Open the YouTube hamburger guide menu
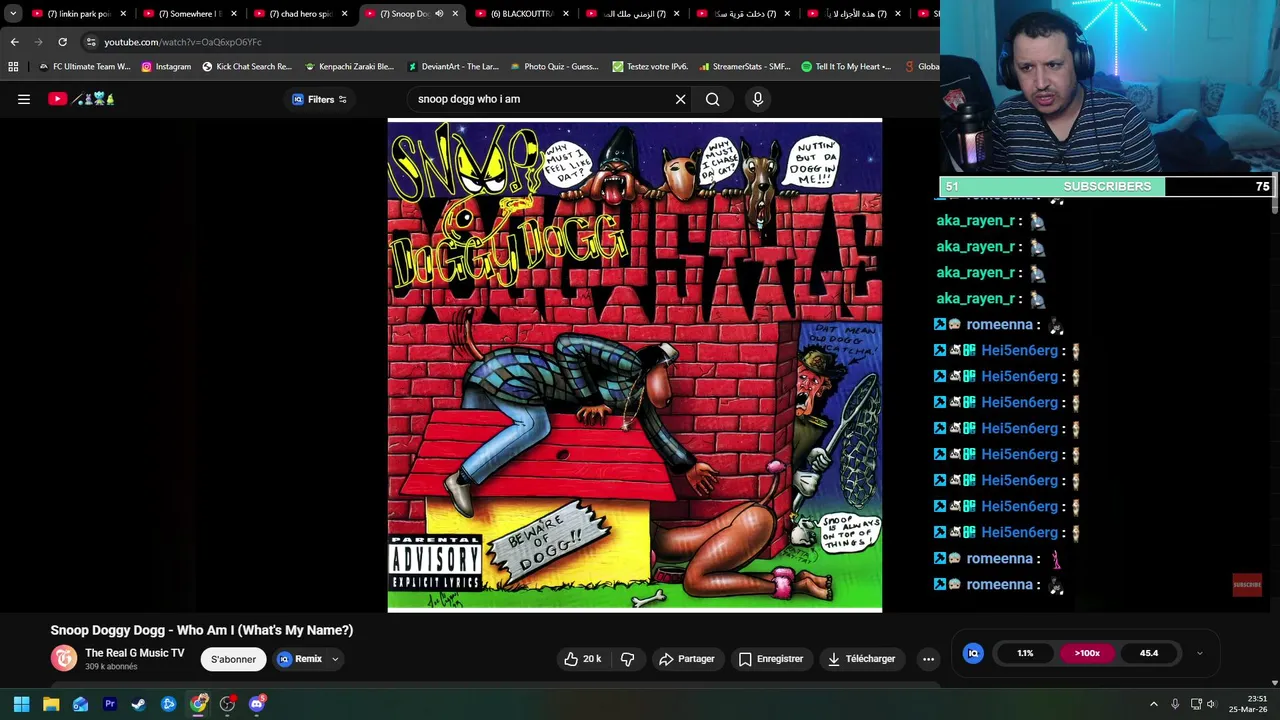Image resolution: width=1280 pixels, height=720 pixels. (24, 99)
